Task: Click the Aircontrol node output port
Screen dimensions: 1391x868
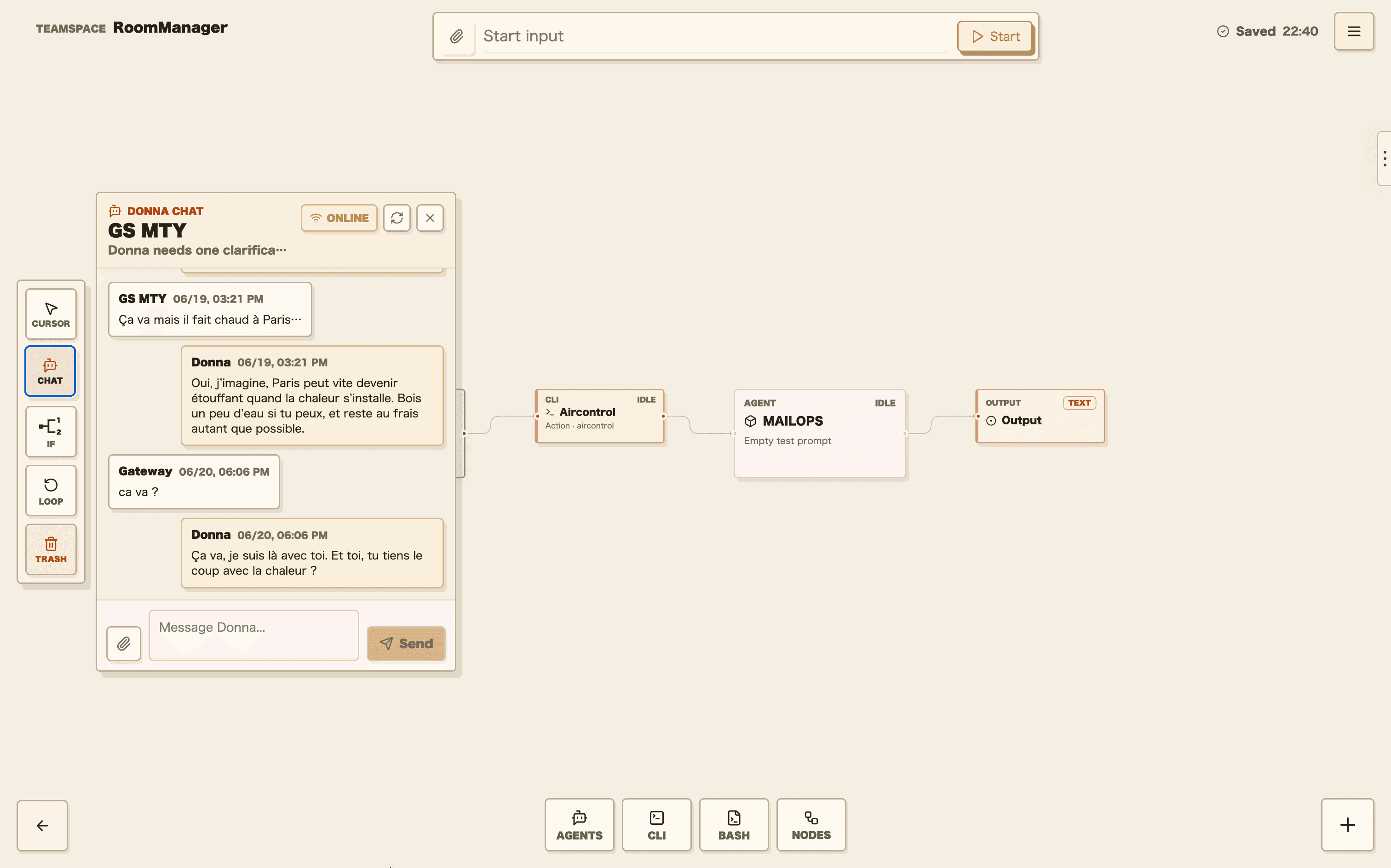Action: point(663,416)
